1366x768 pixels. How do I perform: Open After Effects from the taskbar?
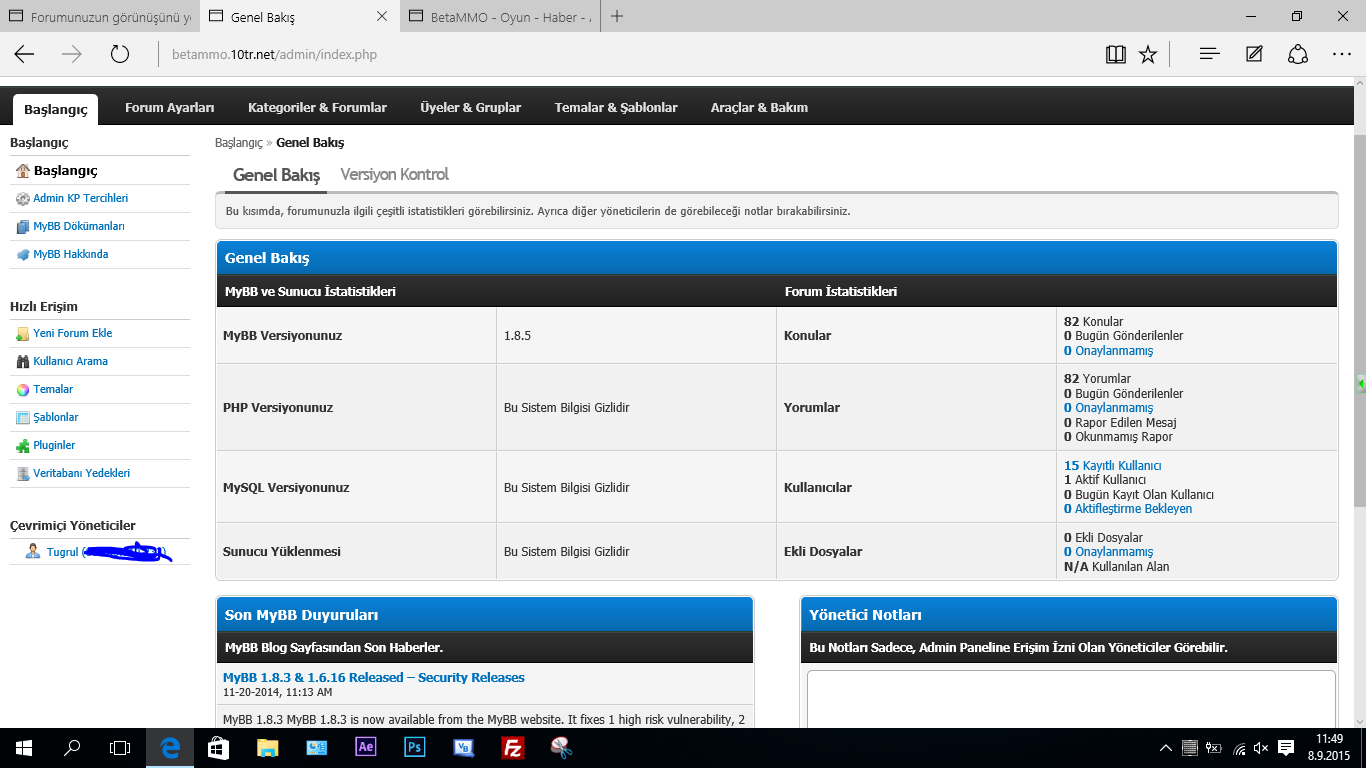click(x=365, y=747)
